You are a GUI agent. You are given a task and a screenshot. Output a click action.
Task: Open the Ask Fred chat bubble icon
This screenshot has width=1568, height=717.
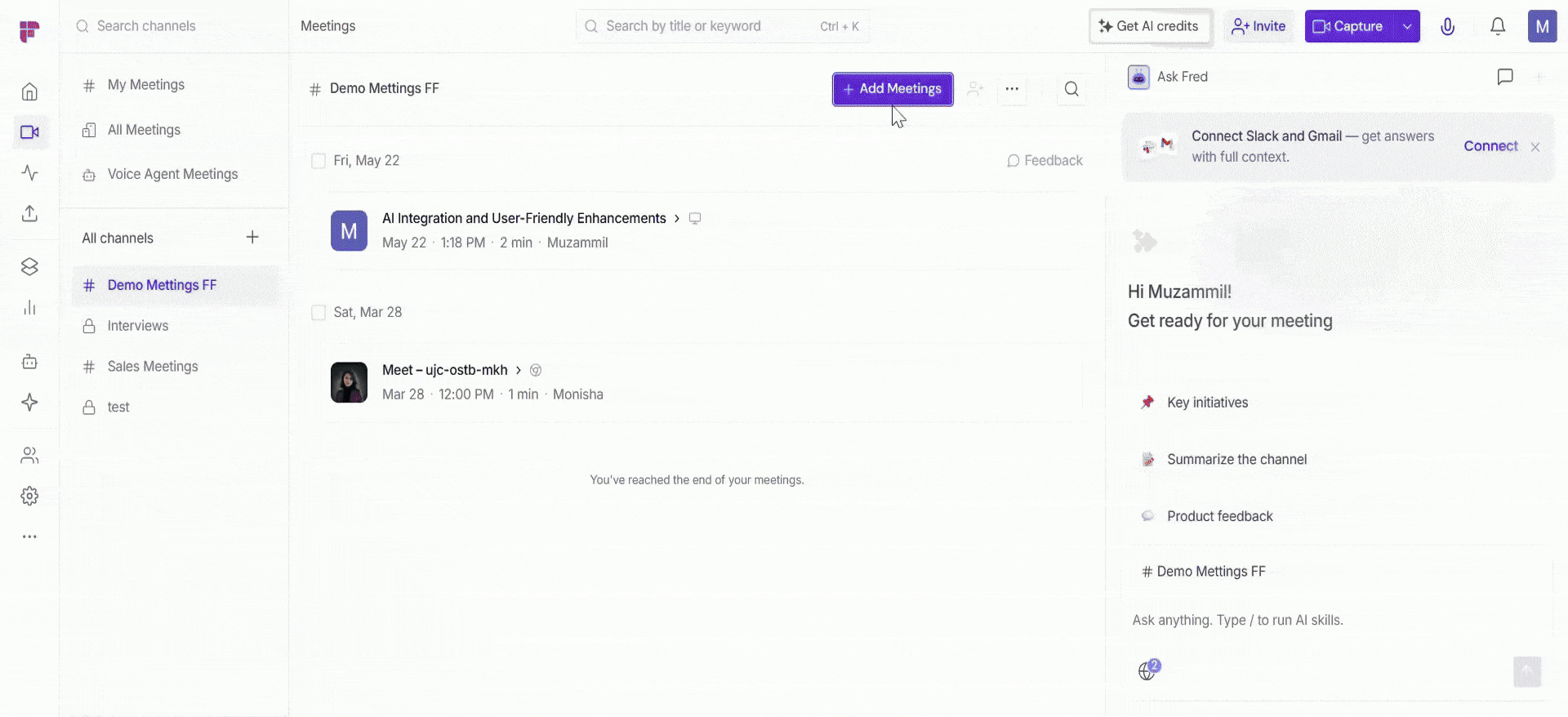click(x=1505, y=77)
